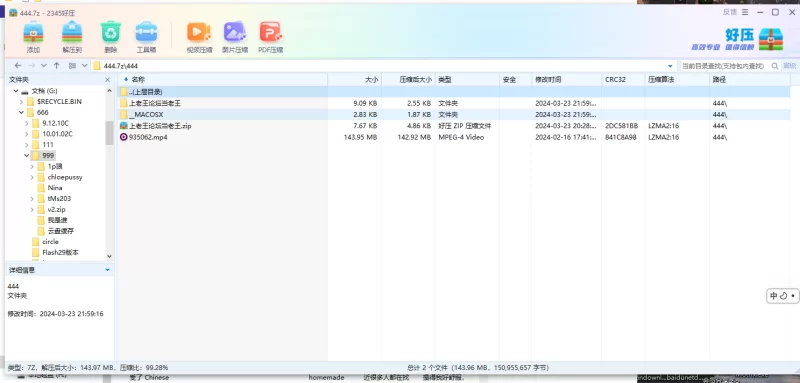Click the 高级 advanced search link
The width and height of the screenshot is (800, 383).
tap(789, 66)
